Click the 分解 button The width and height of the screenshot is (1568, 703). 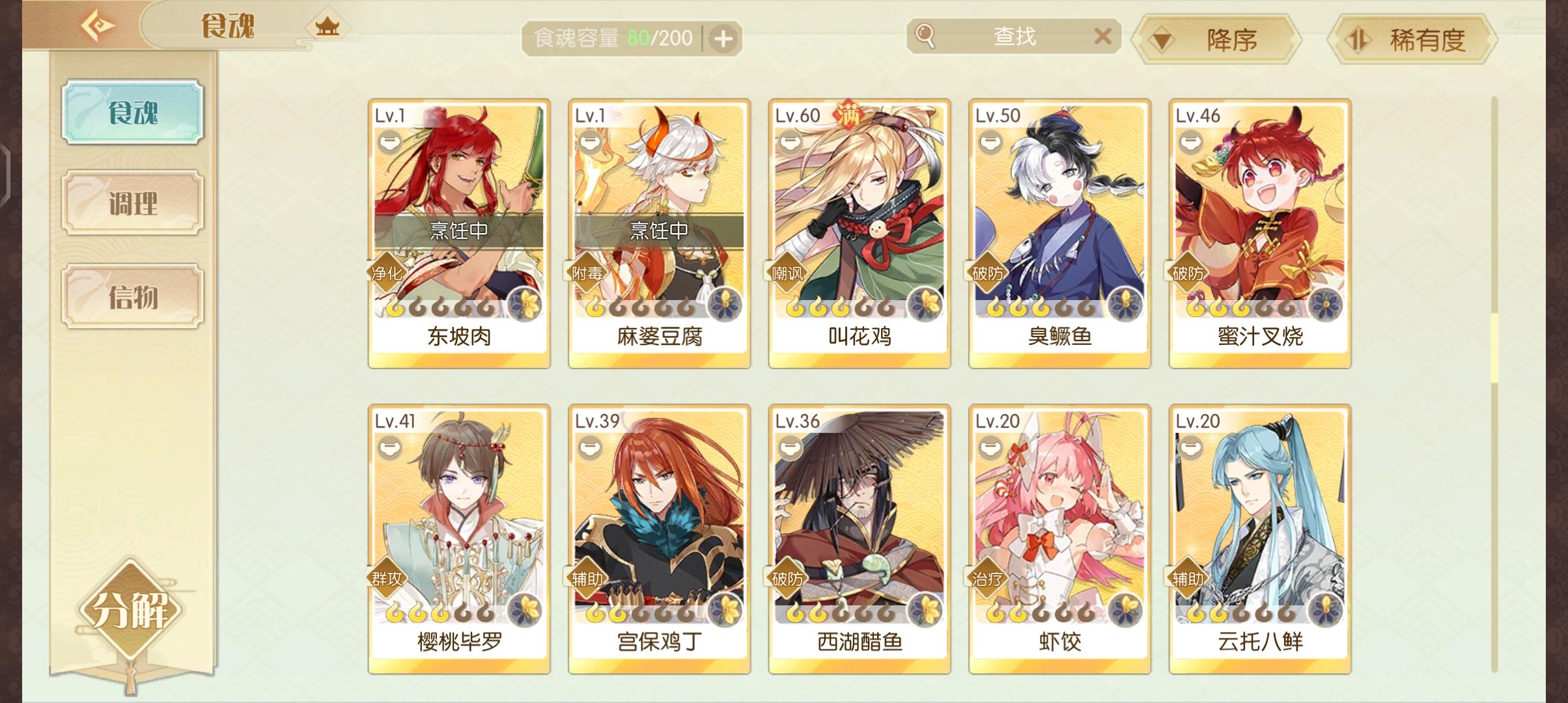pyautogui.click(x=131, y=610)
